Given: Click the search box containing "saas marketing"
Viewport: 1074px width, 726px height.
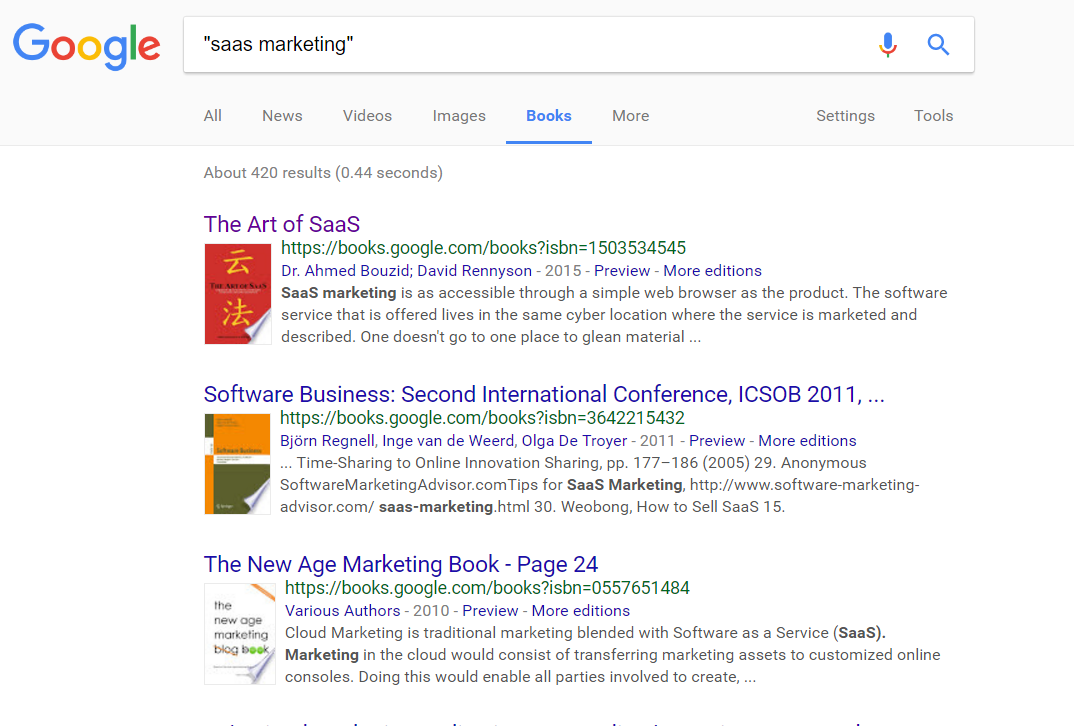Looking at the screenshot, I should pos(579,45).
